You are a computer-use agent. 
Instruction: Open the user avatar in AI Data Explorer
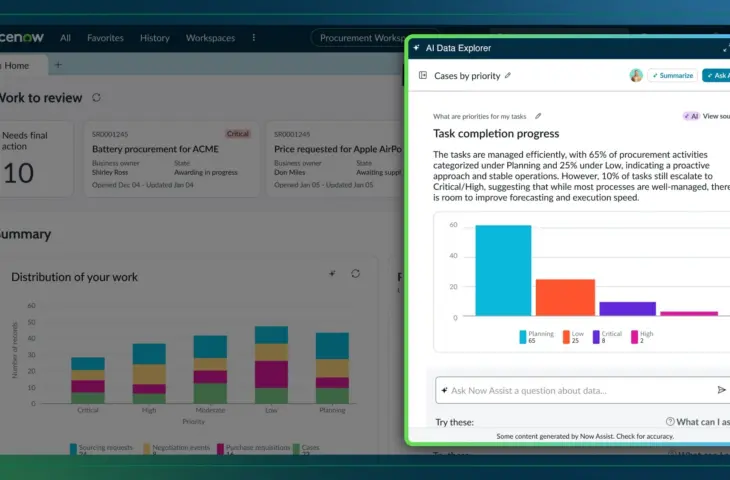point(636,75)
